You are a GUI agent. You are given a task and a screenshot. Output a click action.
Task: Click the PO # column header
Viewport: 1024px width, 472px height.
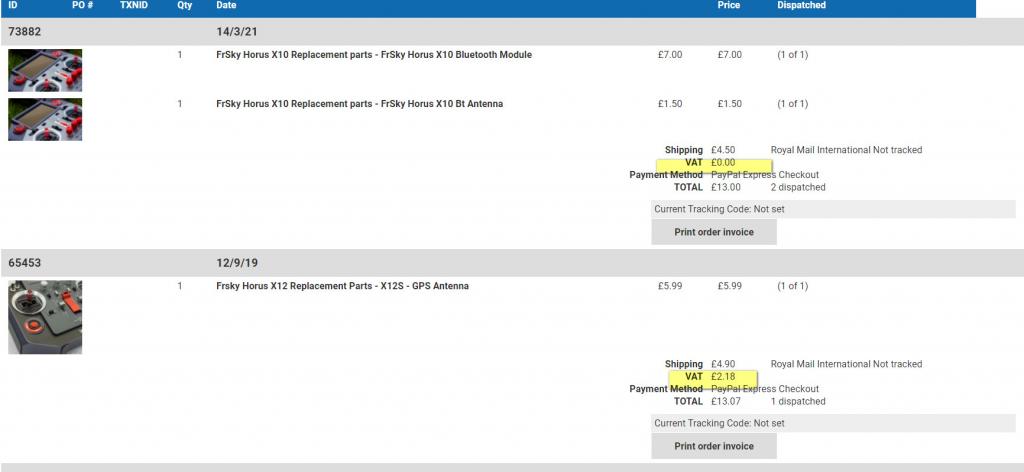pos(82,5)
